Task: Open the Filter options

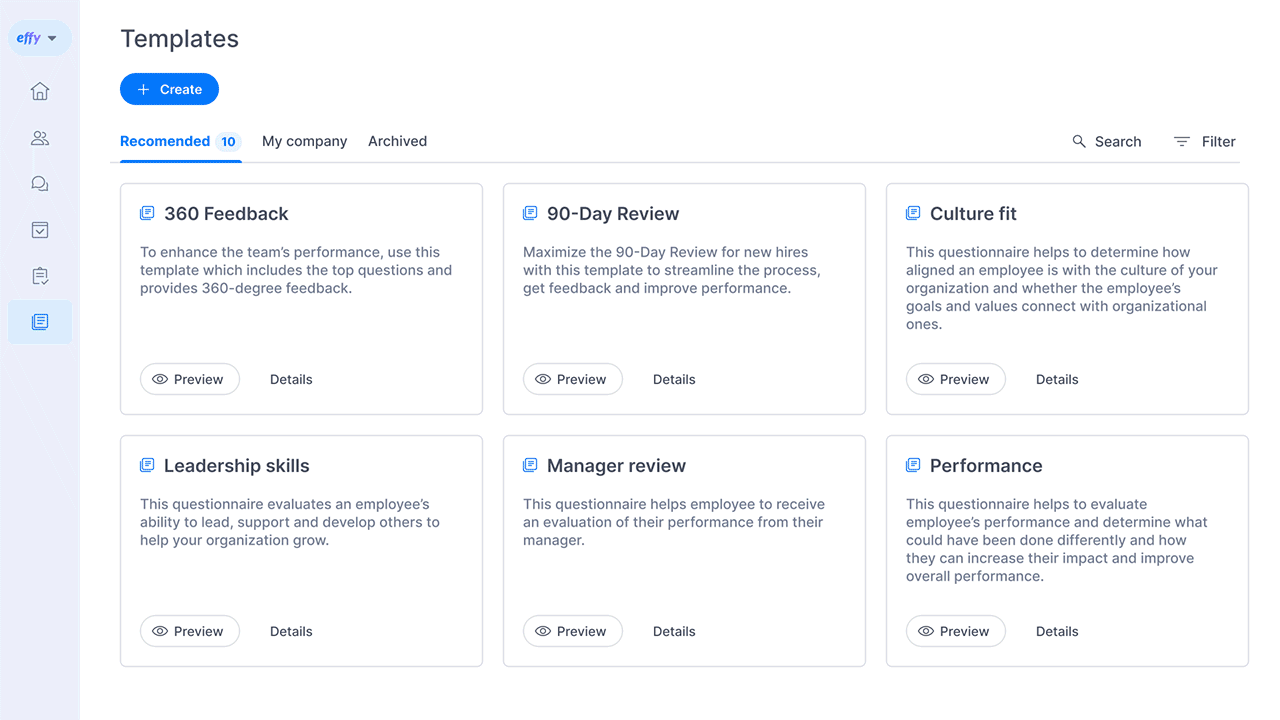Action: point(1204,142)
